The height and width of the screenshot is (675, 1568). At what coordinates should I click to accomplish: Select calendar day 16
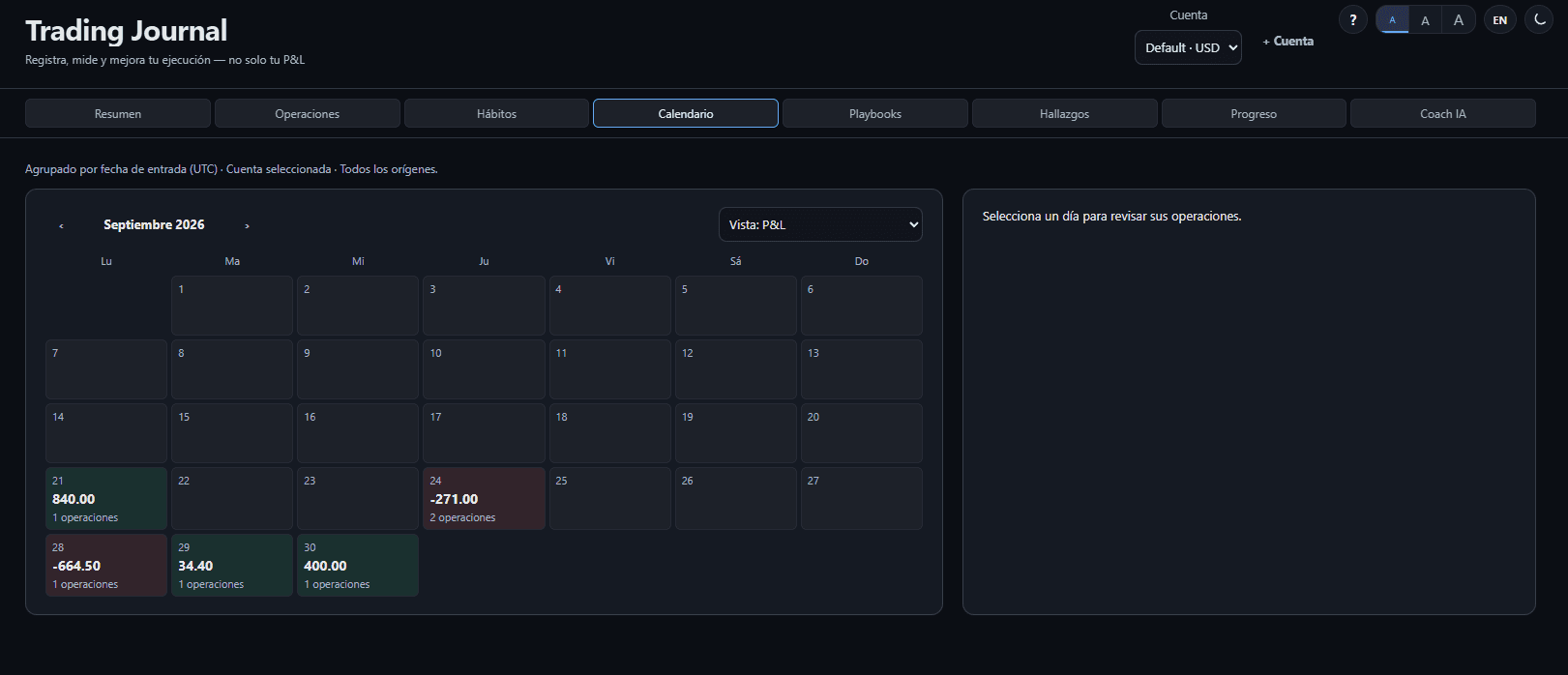tap(358, 433)
